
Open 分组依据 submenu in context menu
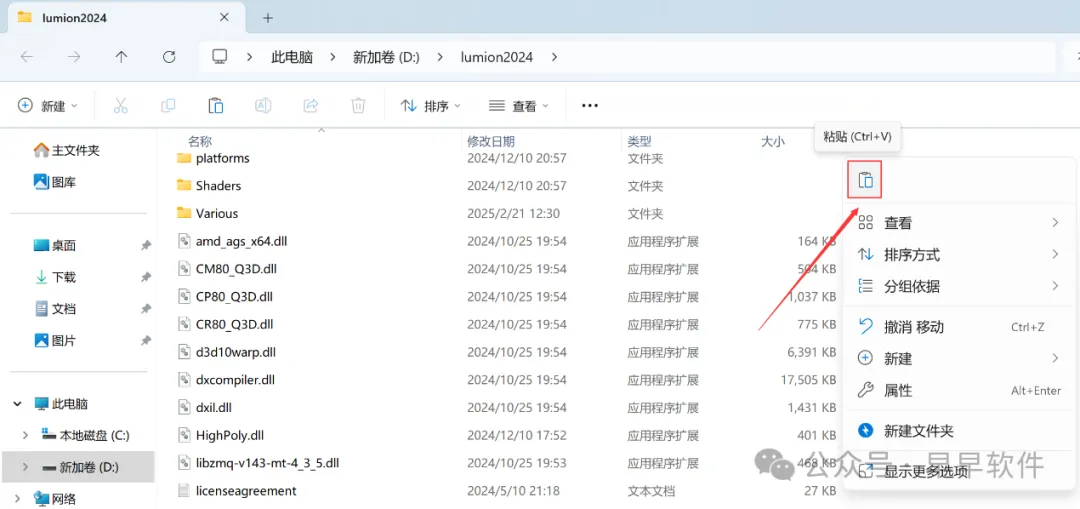[958, 286]
